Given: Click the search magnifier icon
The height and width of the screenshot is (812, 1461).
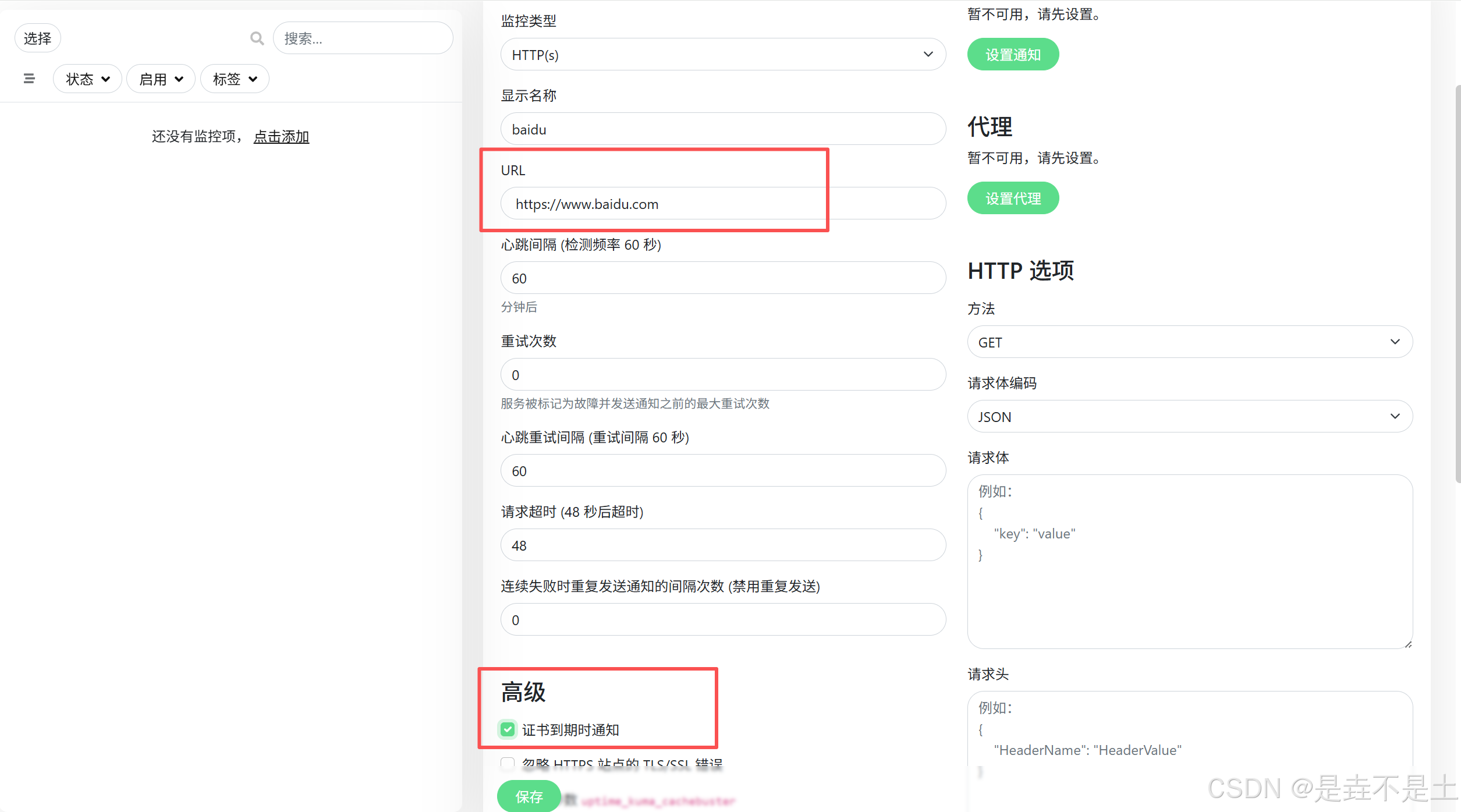Looking at the screenshot, I should coord(257,38).
